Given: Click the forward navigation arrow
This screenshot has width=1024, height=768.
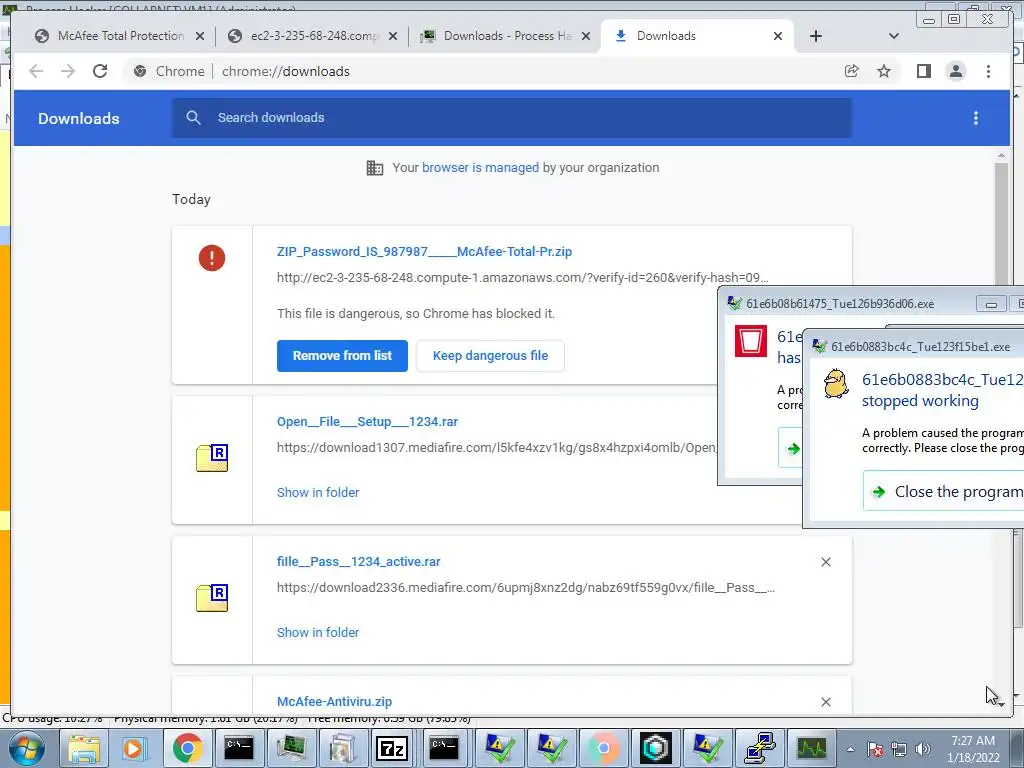Looking at the screenshot, I should point(68,71).
